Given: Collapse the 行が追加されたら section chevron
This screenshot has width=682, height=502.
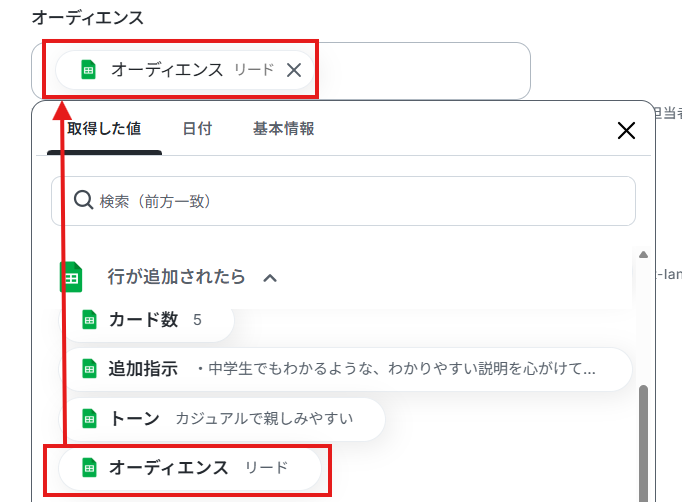Looking at the screenshot, I should 270,278.
